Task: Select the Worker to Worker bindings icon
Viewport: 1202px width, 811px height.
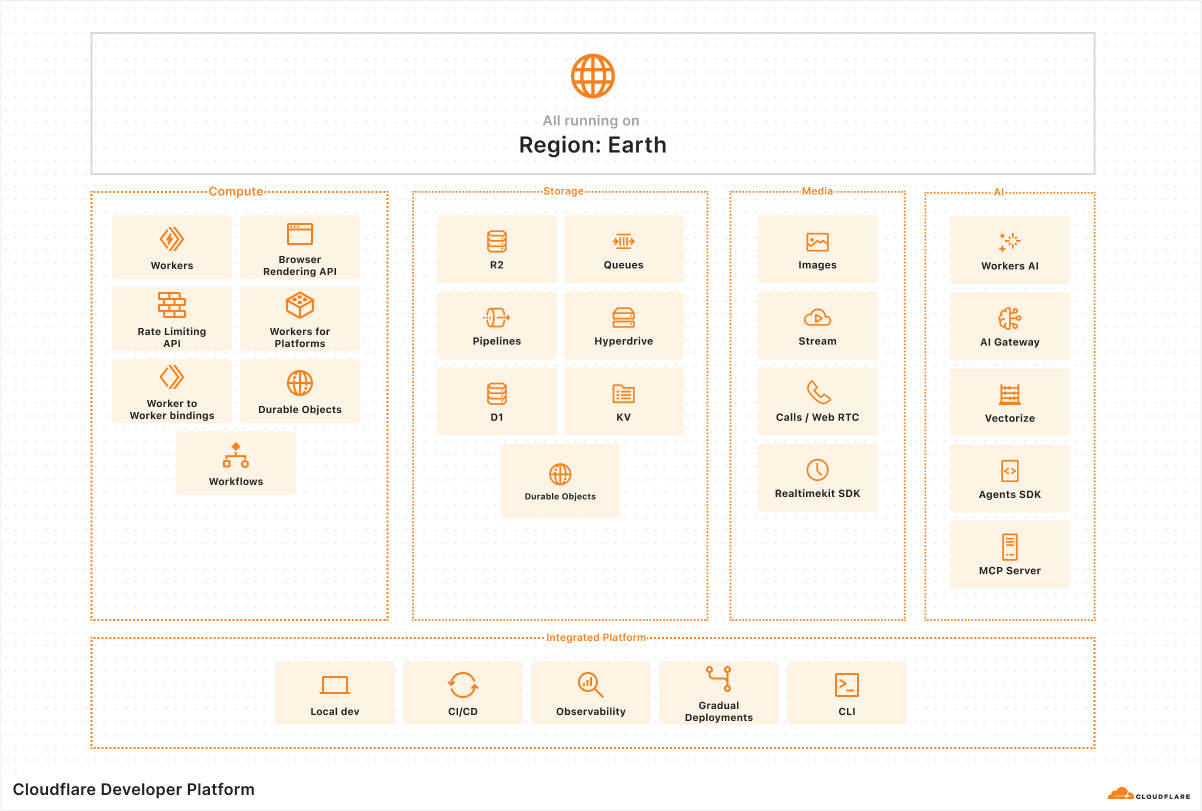Action: tap(172, 377)
